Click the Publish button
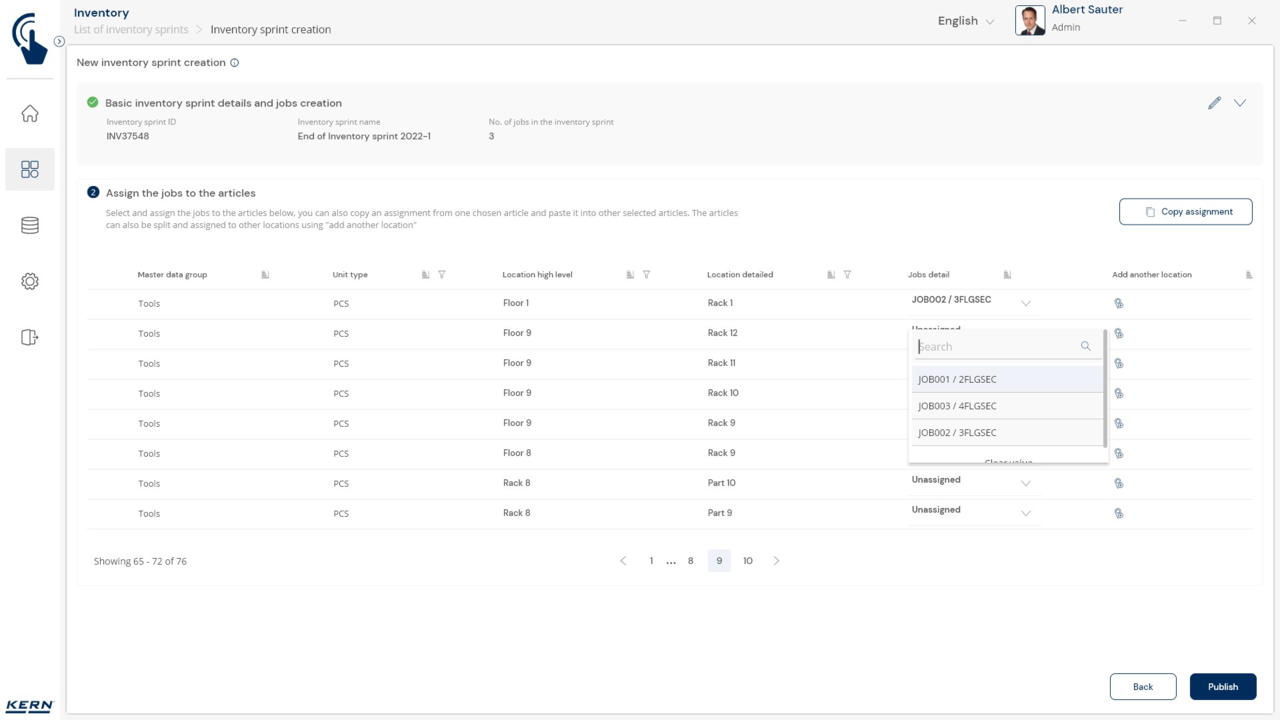 coord(1222,687)
